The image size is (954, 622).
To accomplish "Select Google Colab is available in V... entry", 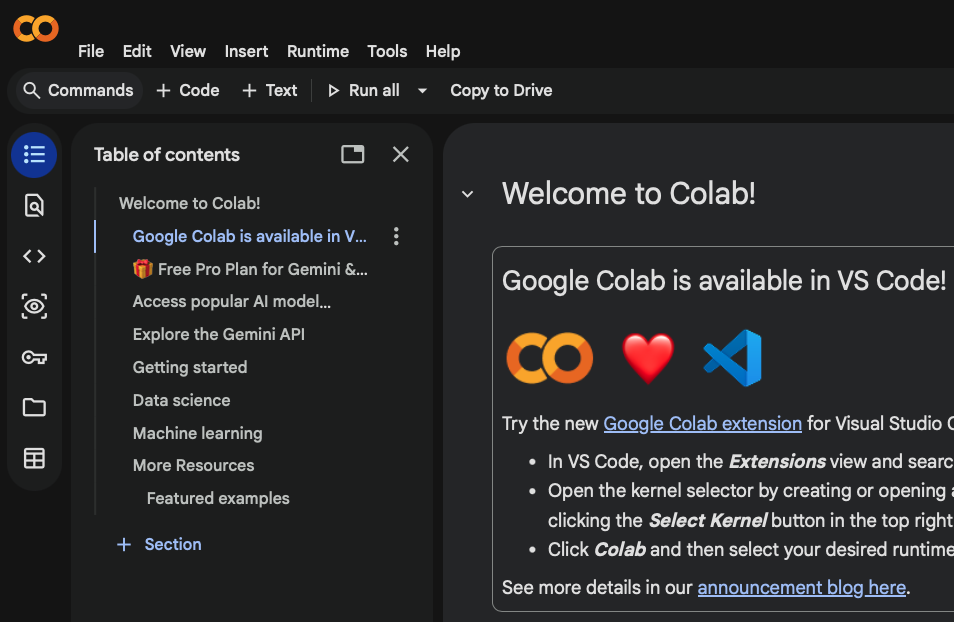I will (249, 236).
